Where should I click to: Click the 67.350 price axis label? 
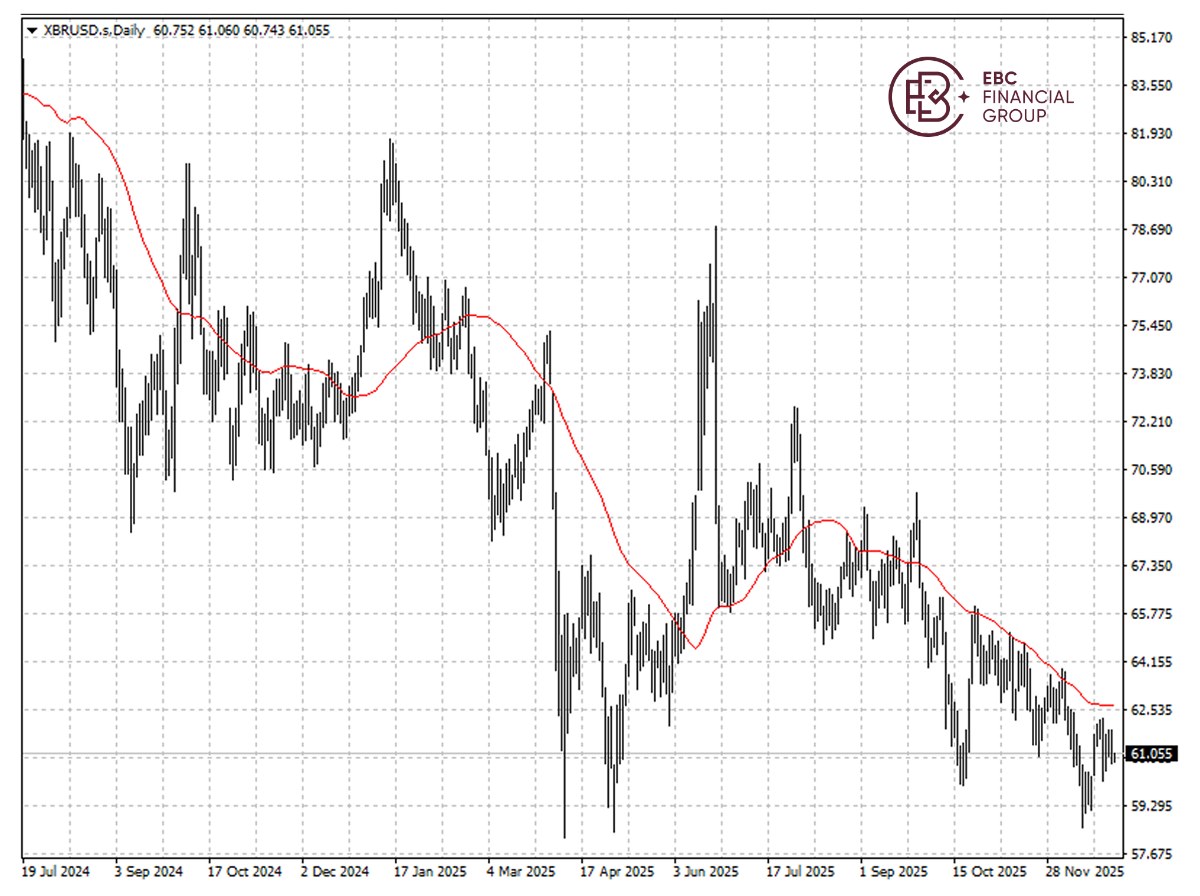pyautogui.click(x=1151, y=566)
